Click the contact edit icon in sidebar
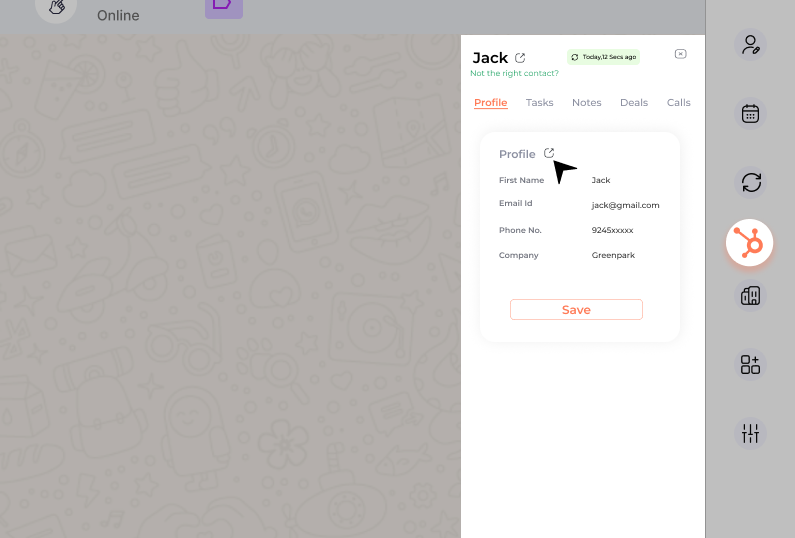Image resolution: width=795 pixels, height=538 pixels. pyautogui.click(x=750, y=45)
